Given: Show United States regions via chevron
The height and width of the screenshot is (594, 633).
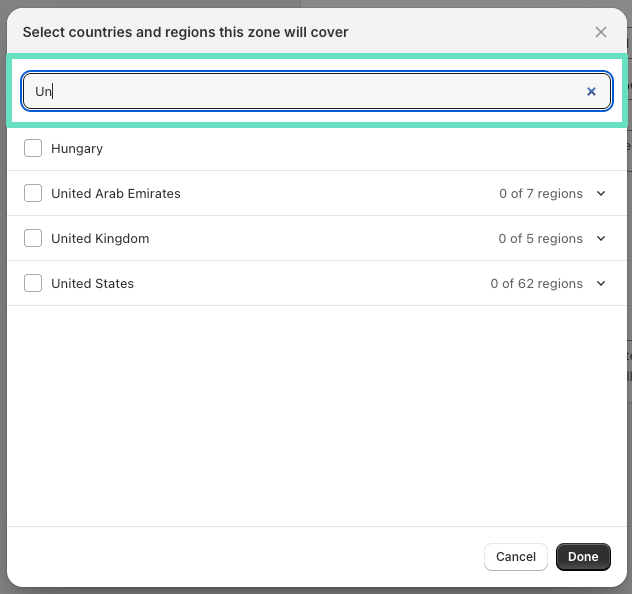Looking at the screenshot, I should click(x=601, y=283).
